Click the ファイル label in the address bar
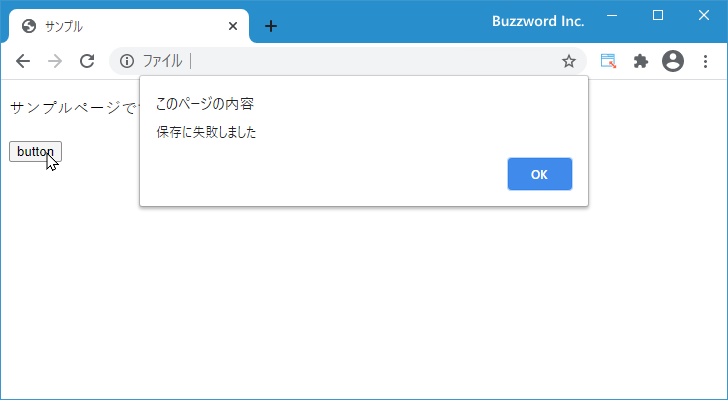 (x=162, y=61)
